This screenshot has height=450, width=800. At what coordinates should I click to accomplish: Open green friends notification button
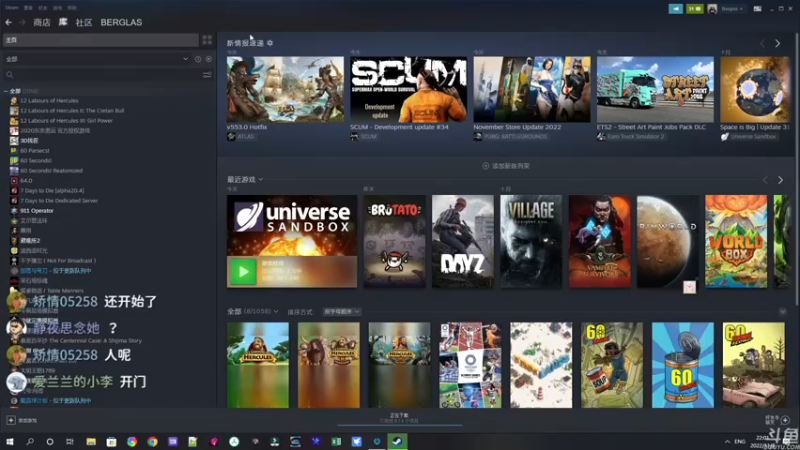coord(694,9)
